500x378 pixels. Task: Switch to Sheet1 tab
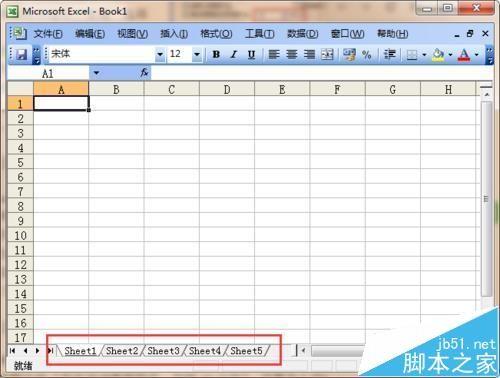(x=80, y=351)
